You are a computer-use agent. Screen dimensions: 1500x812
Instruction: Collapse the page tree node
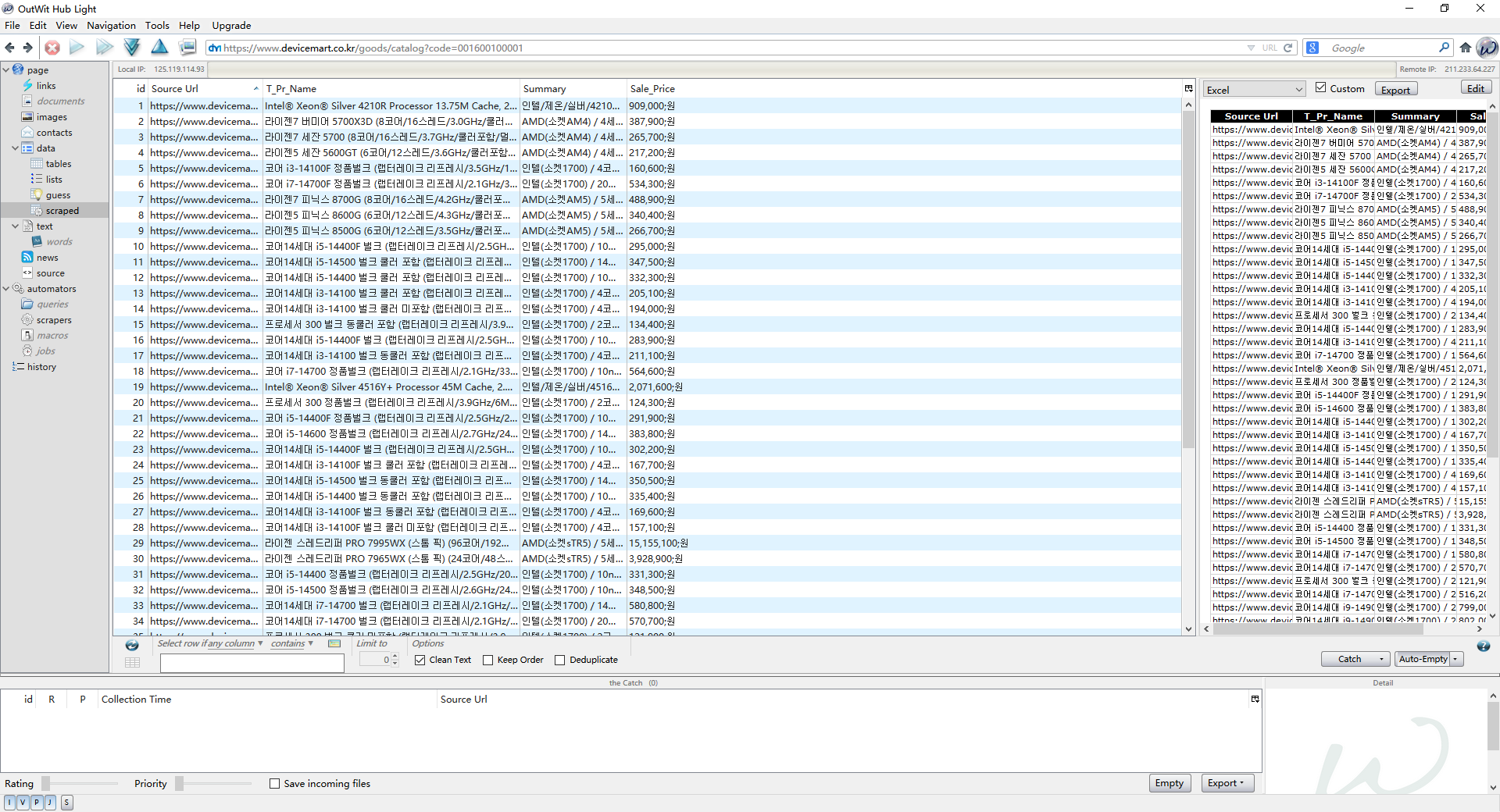coord(6,69)
